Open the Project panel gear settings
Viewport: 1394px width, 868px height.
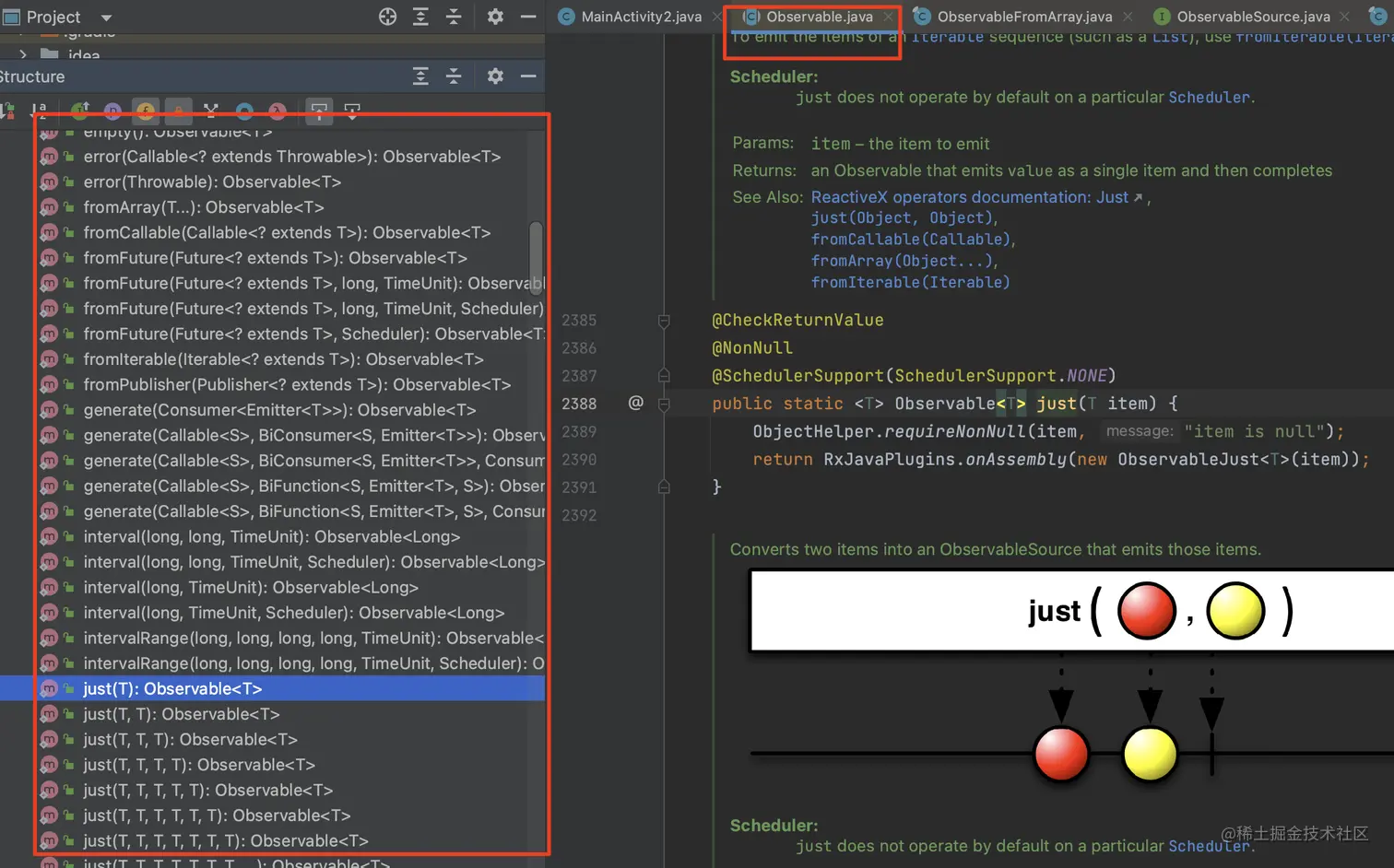coord(495,17)
